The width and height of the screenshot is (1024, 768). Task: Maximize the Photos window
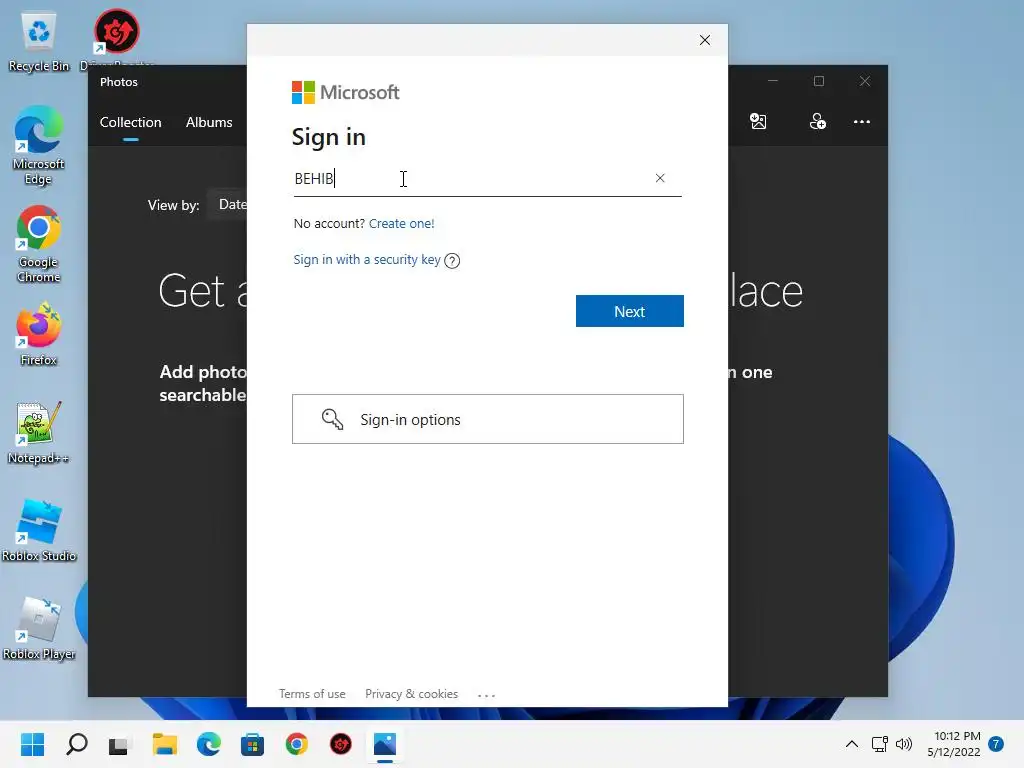pyautogui.click(x=819, y=81)
